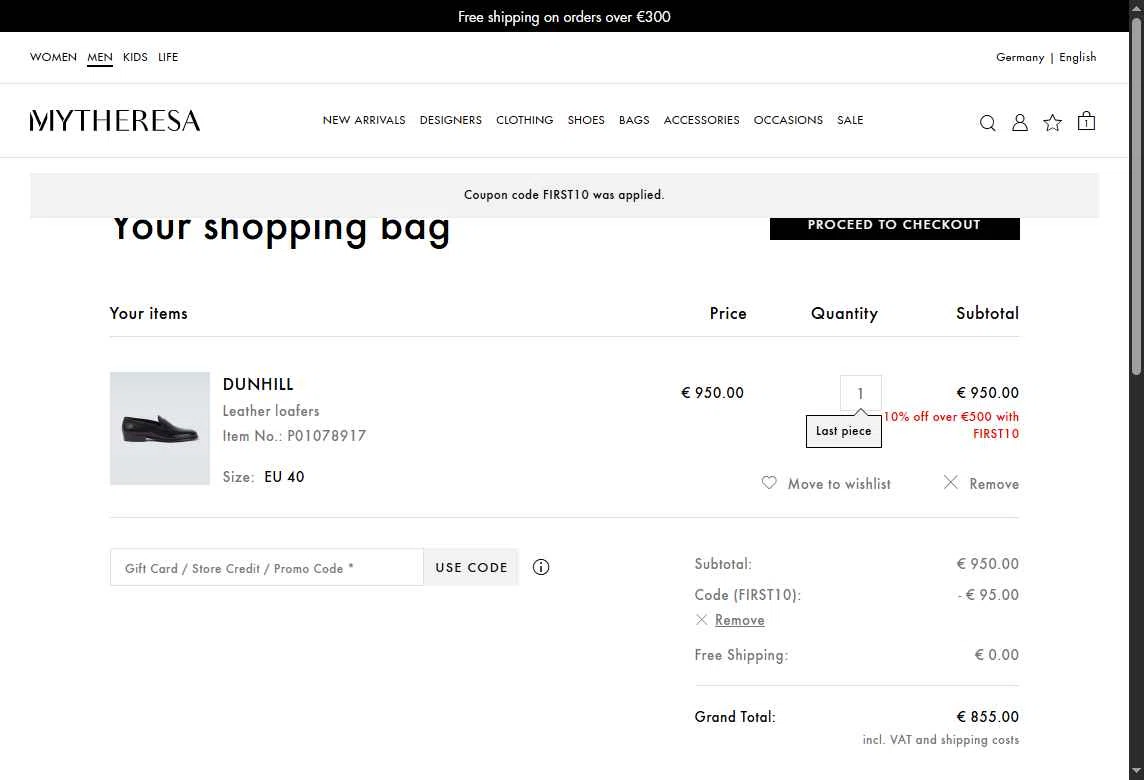This screenshot has width=1144, height=780.
Task: Open the SHOES menu
Action: tap(586, 120)
